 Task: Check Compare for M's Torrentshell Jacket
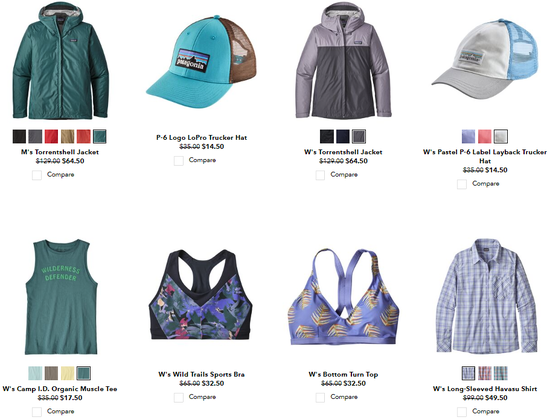[37, 175]
